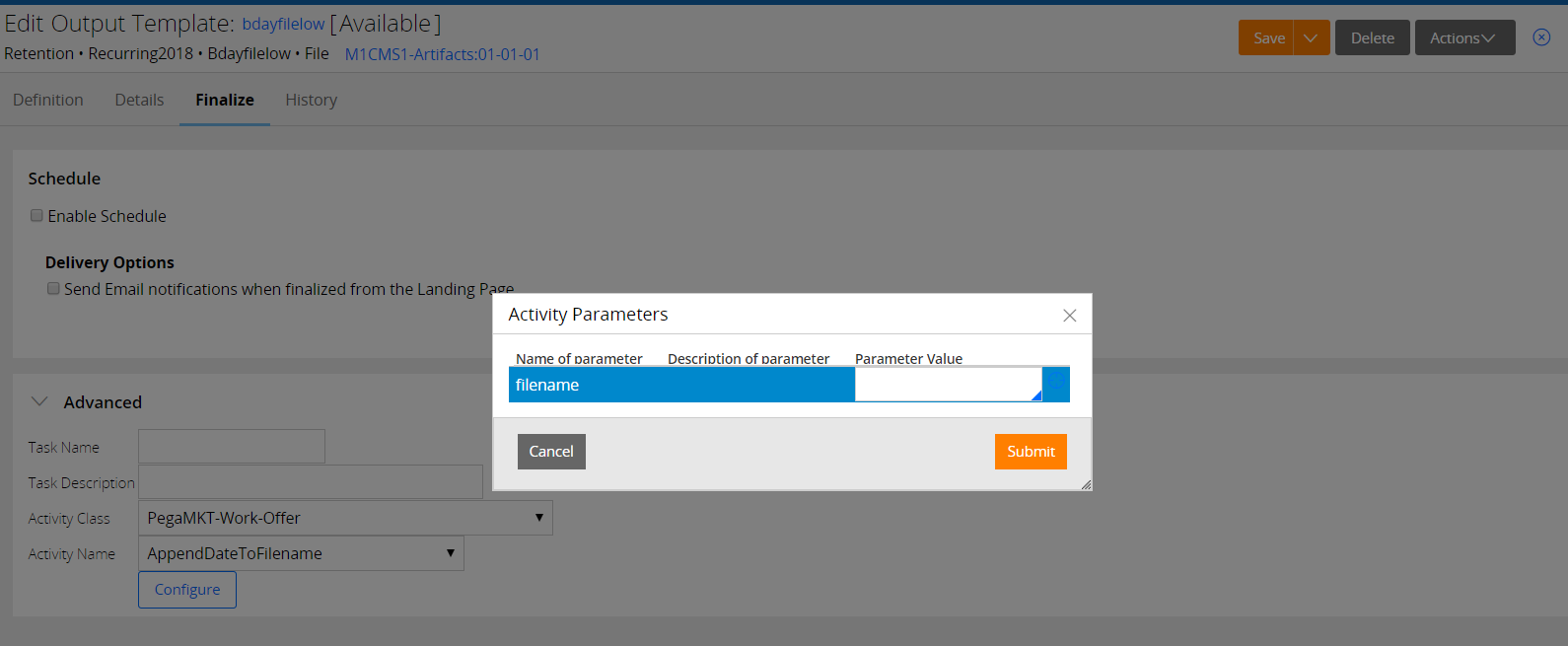Toggle Send Email notifications checkbox

(53, 288)
